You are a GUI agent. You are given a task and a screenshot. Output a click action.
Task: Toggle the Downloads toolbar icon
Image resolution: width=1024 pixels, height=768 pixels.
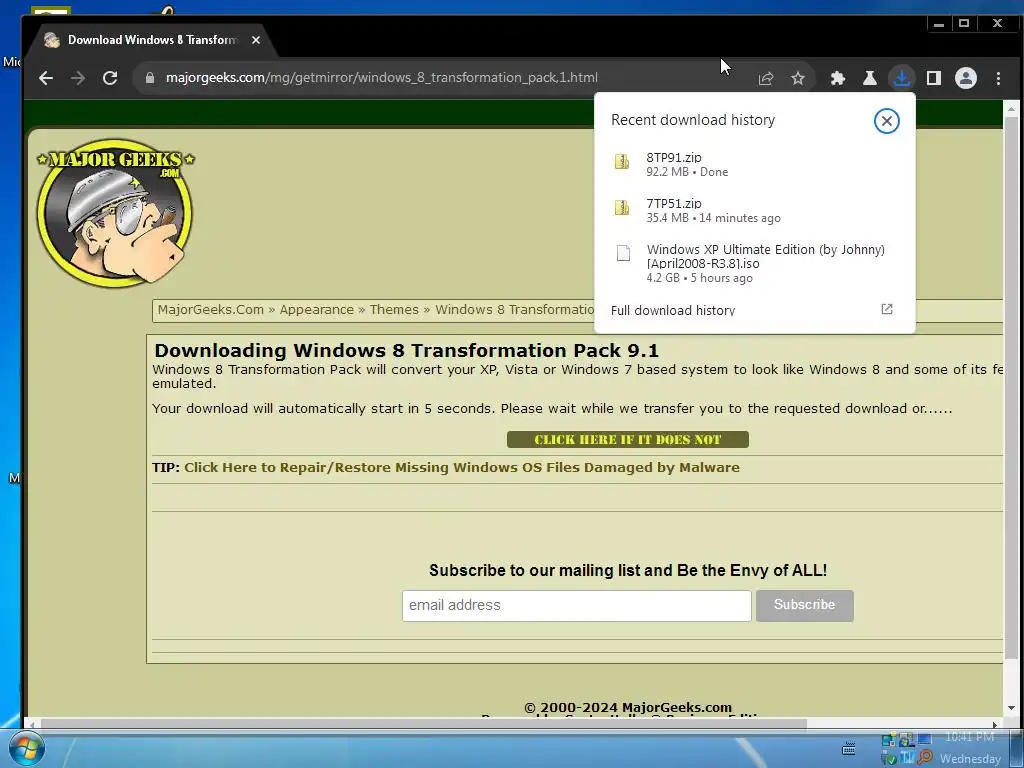coord(901,78)
